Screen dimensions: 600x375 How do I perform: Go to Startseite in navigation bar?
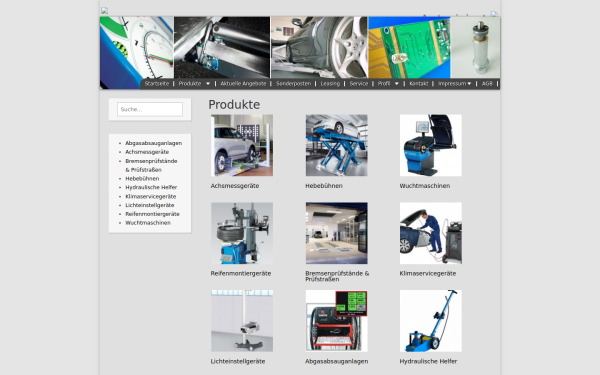coord(157,83)
